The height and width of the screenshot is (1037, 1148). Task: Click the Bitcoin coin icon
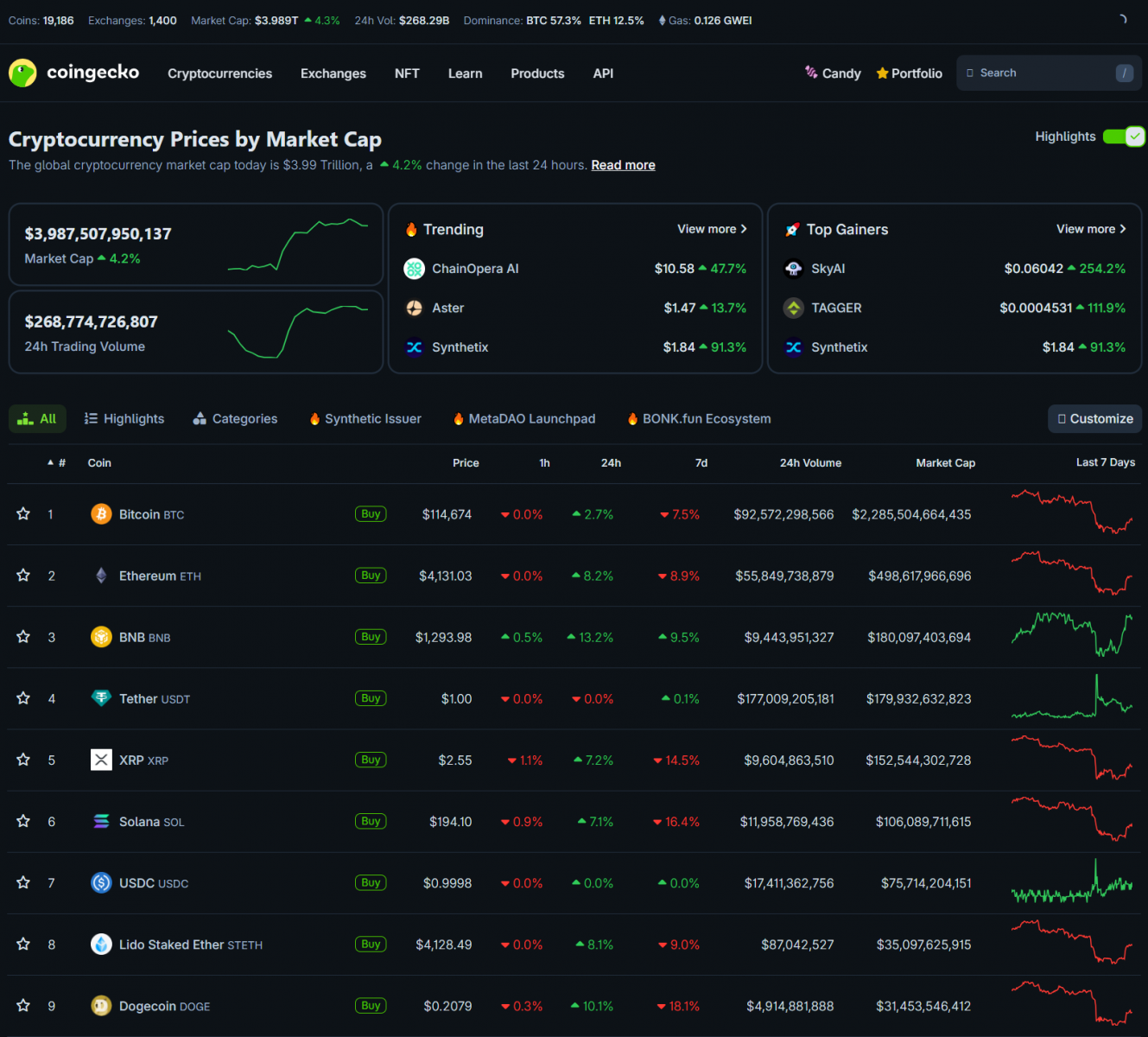pos(101,514)
